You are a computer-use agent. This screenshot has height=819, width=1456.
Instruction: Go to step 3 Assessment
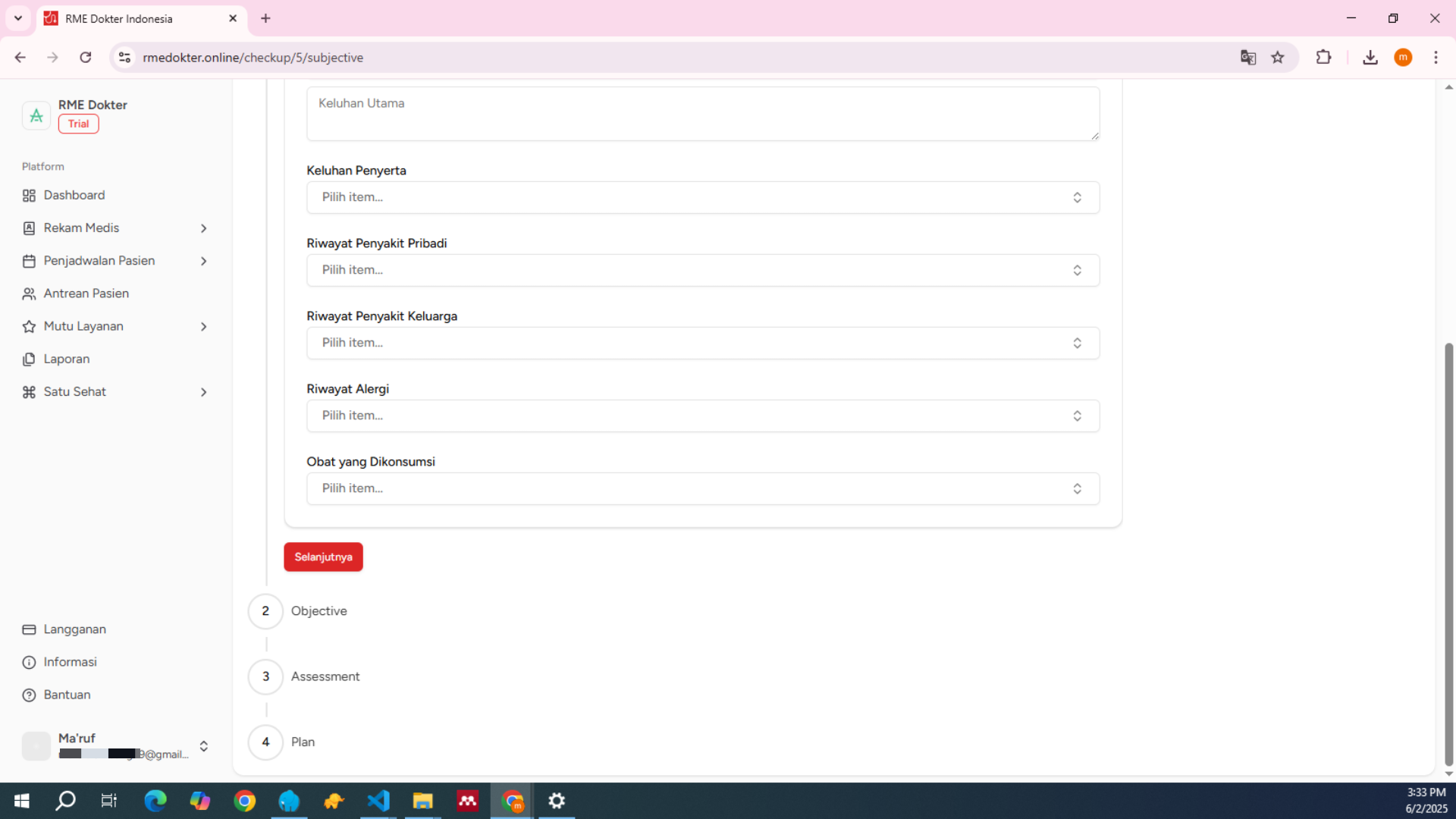(x=325, y=676)
